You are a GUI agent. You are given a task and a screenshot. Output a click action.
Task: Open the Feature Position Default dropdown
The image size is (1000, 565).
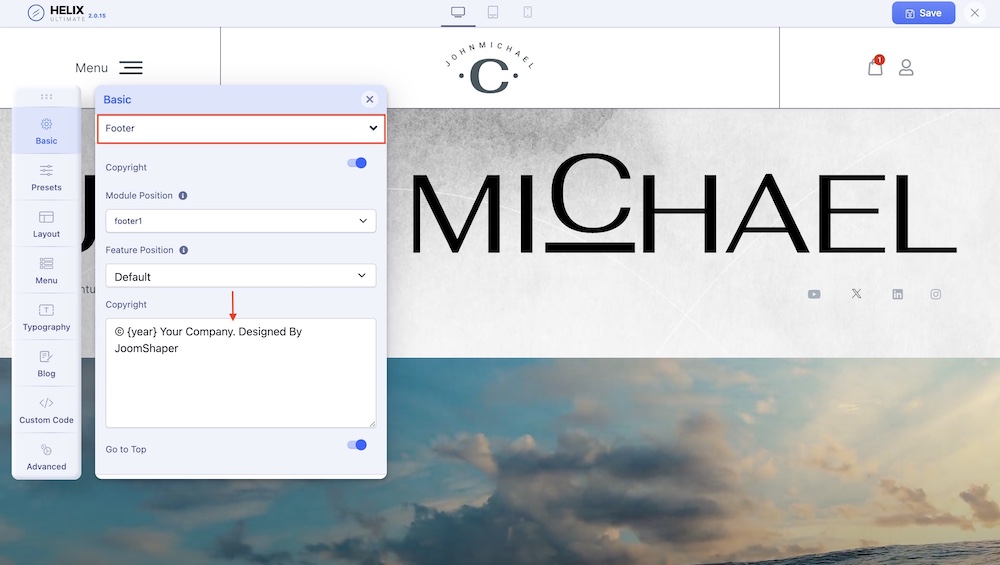241,276
